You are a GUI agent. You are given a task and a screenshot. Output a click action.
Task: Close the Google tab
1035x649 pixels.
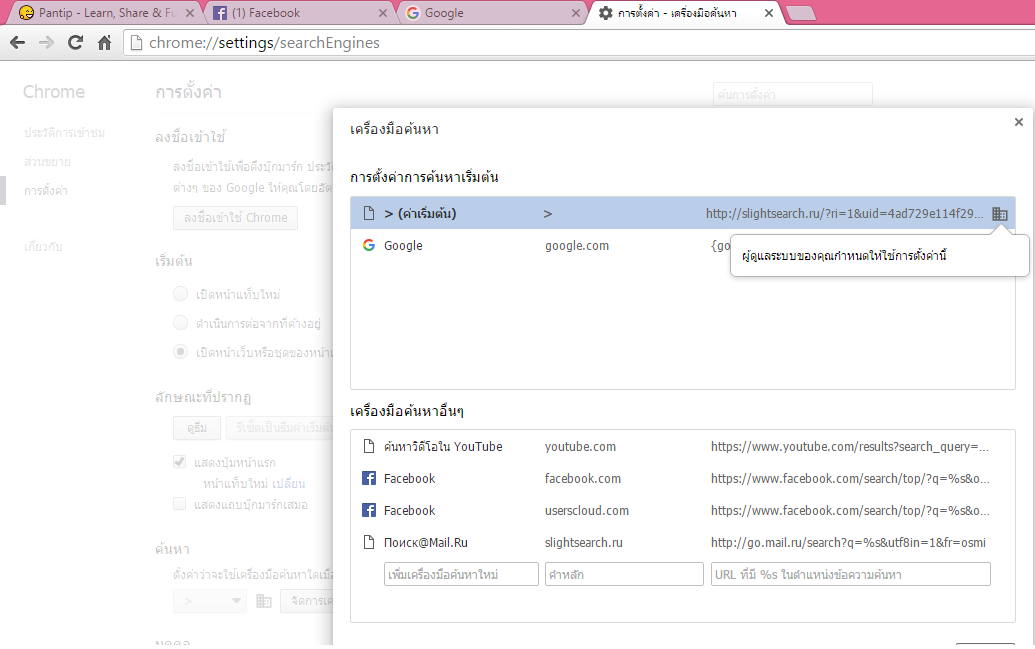[x=576, y=13]
